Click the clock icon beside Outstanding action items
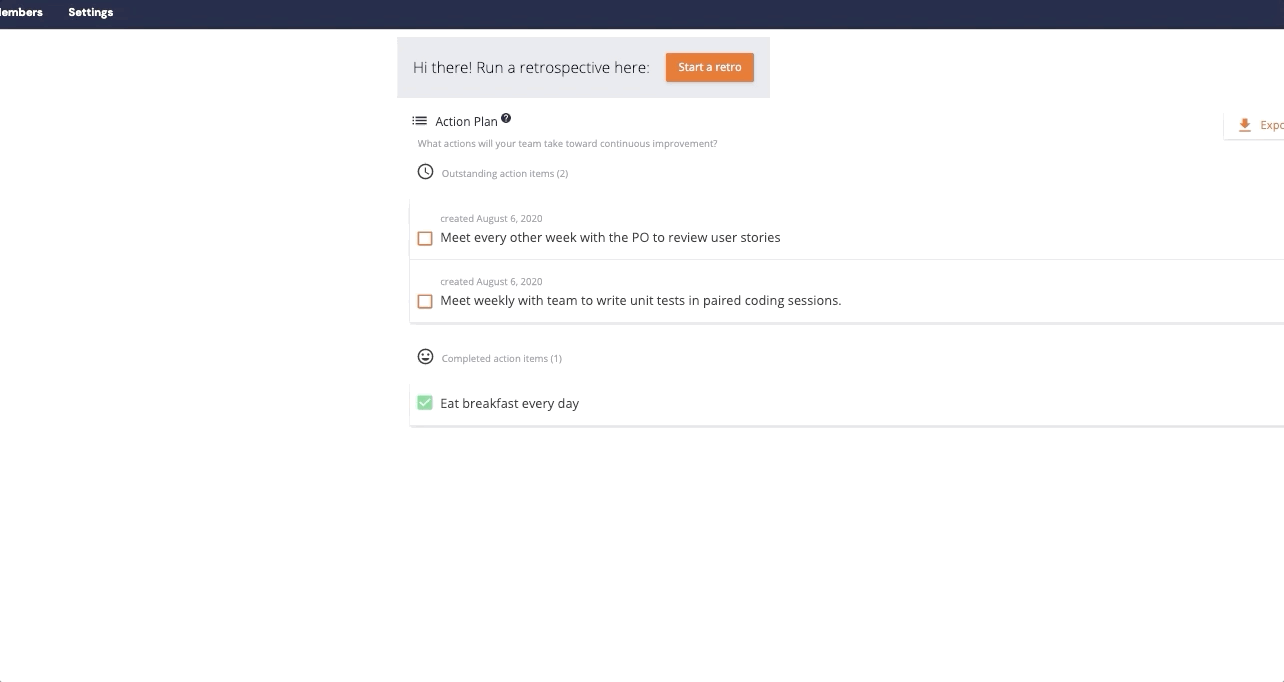This screenshot has height=682, width=1284. pyautogui.click(x=425, y=172)
